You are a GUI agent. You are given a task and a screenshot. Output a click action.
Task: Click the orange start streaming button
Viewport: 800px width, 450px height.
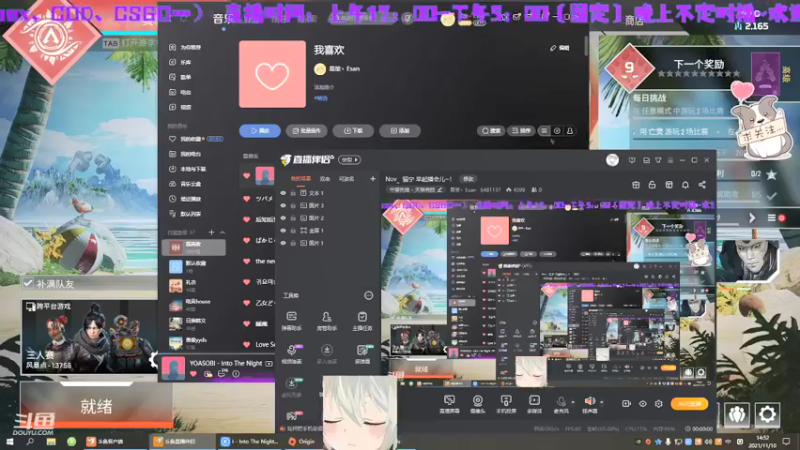point(689,404)
